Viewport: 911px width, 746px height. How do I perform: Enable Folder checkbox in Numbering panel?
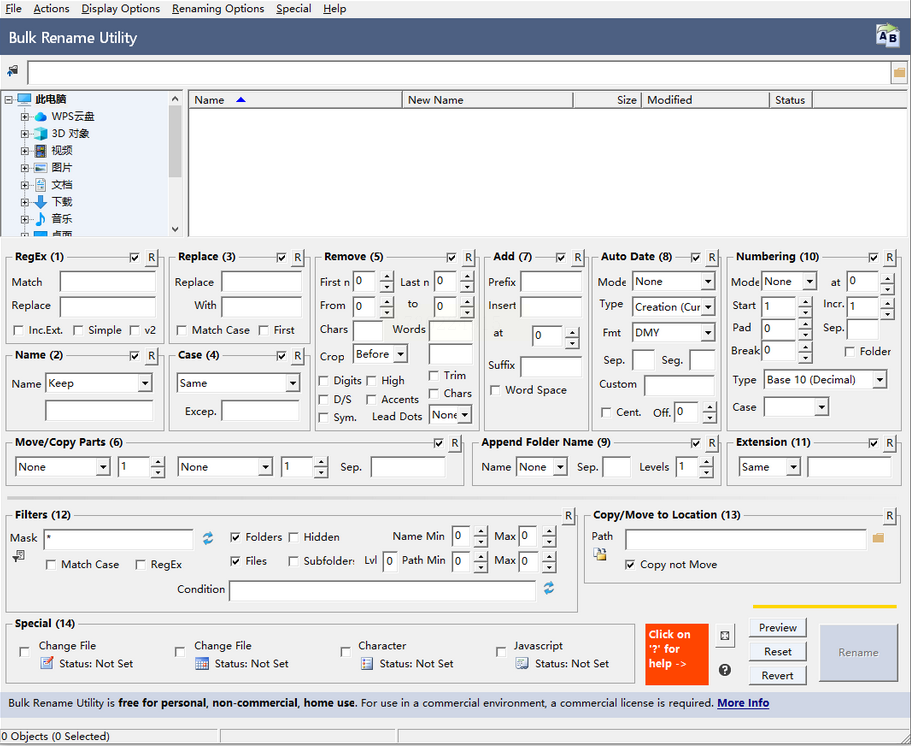coord(849,352)
